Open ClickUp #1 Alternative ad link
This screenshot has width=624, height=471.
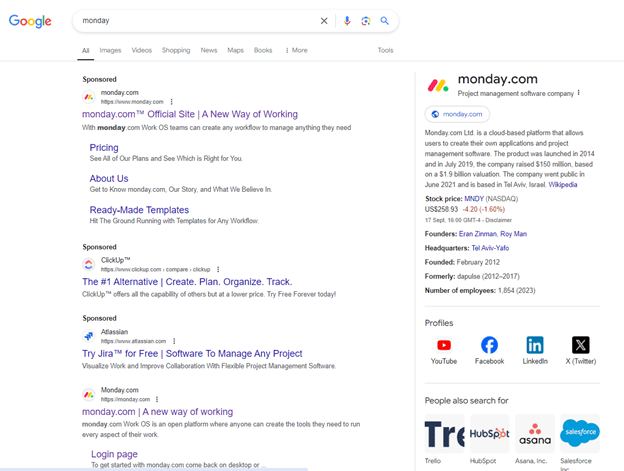coord(187,282)
